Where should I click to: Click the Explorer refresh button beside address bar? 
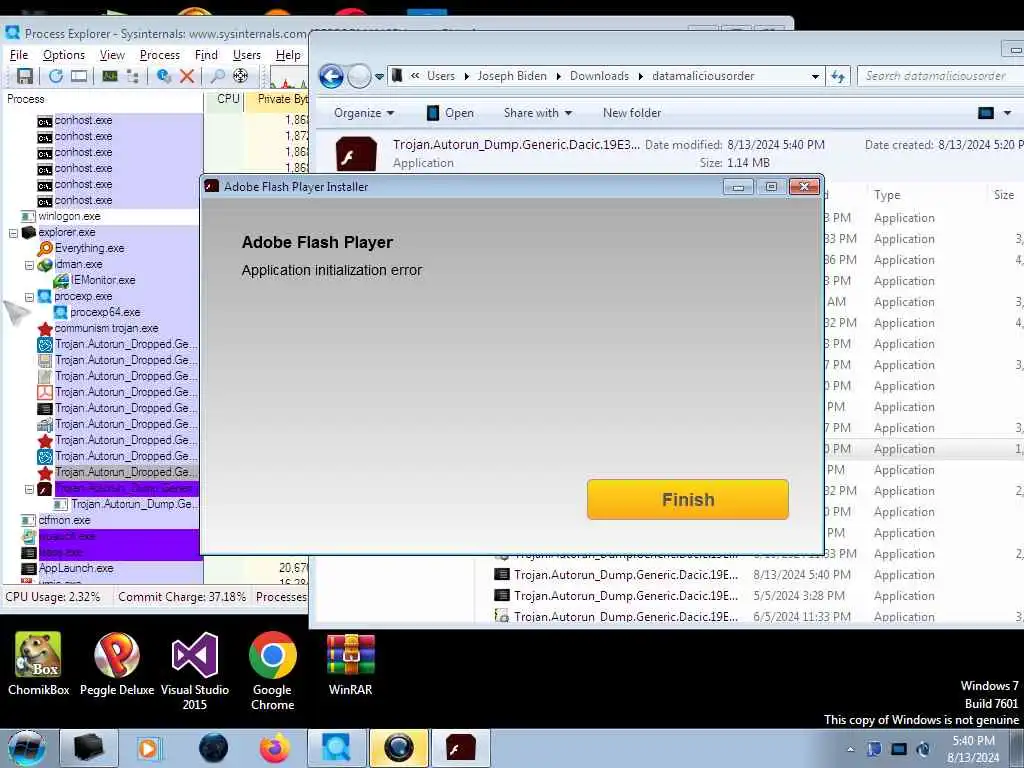pos(838,76)
